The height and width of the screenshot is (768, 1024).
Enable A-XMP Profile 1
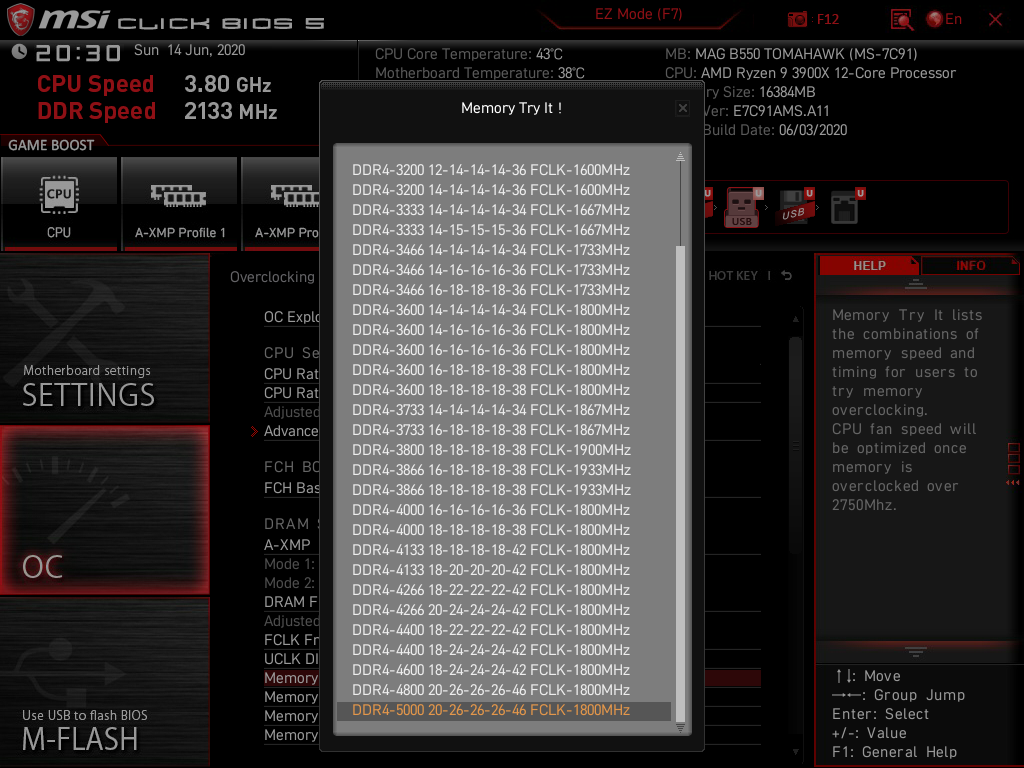coord(180,204)
